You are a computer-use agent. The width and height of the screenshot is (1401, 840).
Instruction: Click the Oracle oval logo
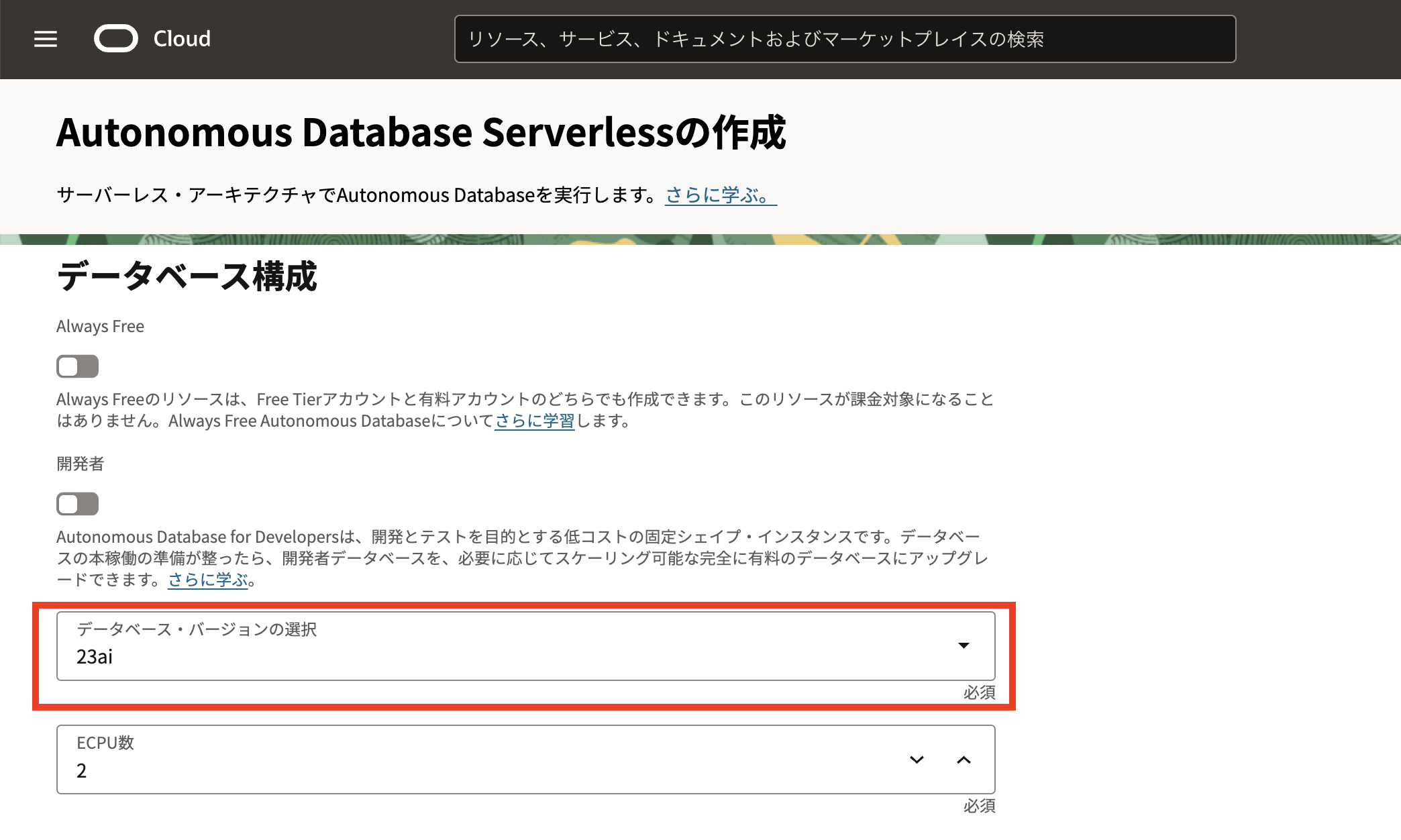pos(116,39)
